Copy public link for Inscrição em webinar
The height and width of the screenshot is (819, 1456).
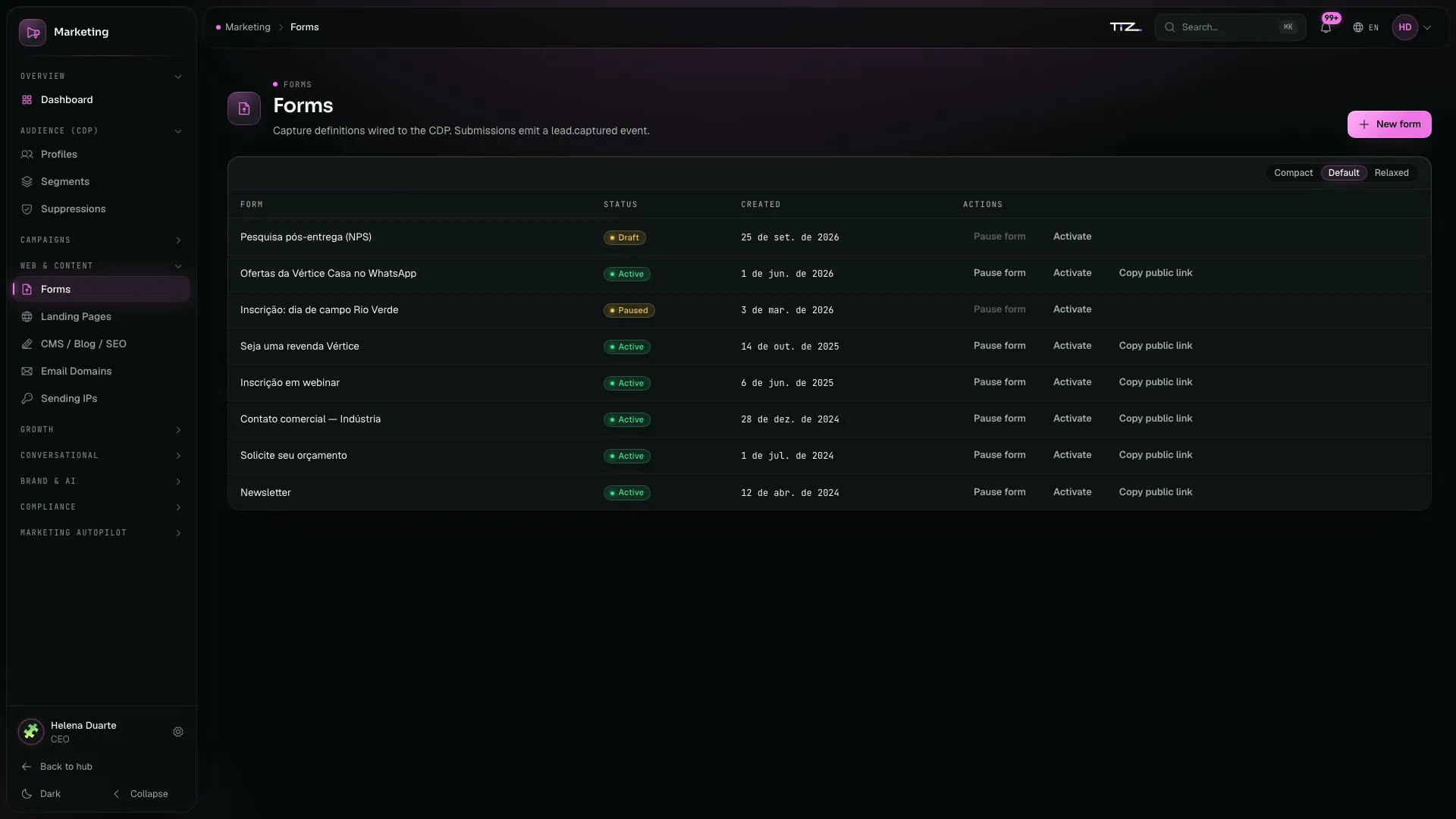pyautogui.click(x=1156, y=382)
